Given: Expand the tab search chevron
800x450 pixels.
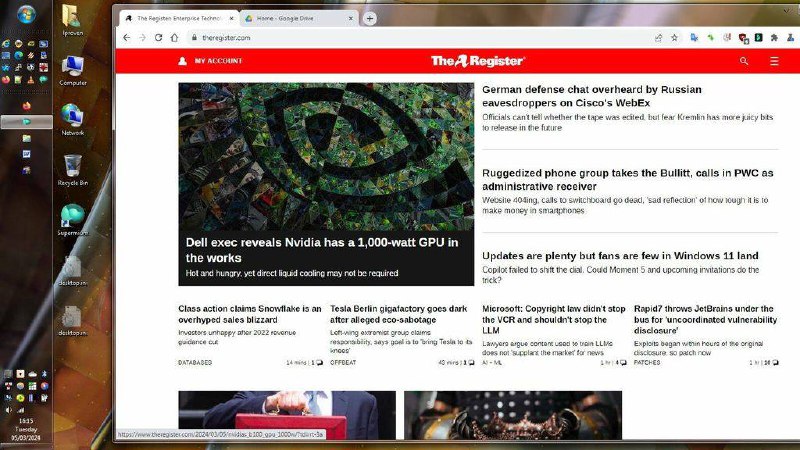Looking at the screenshot, I should pos(787,10).
